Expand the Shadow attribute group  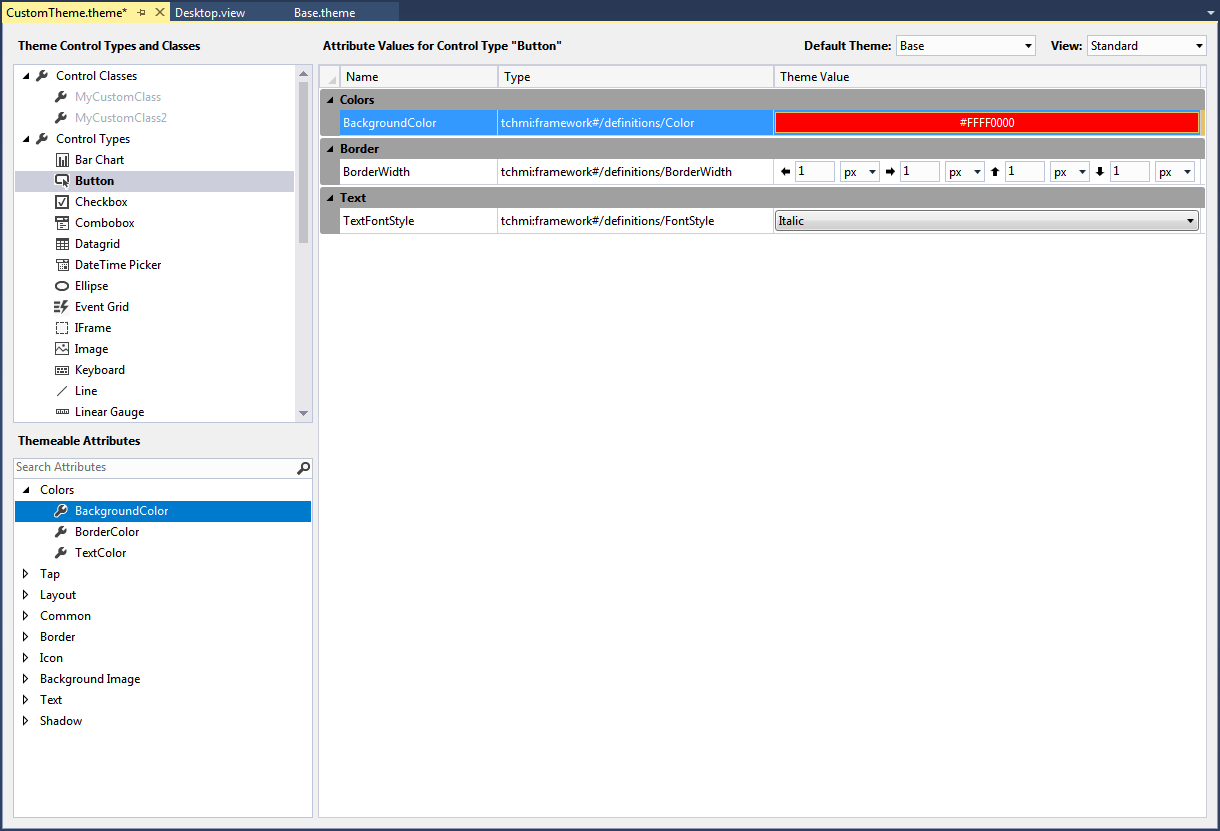tap(26, 721)
